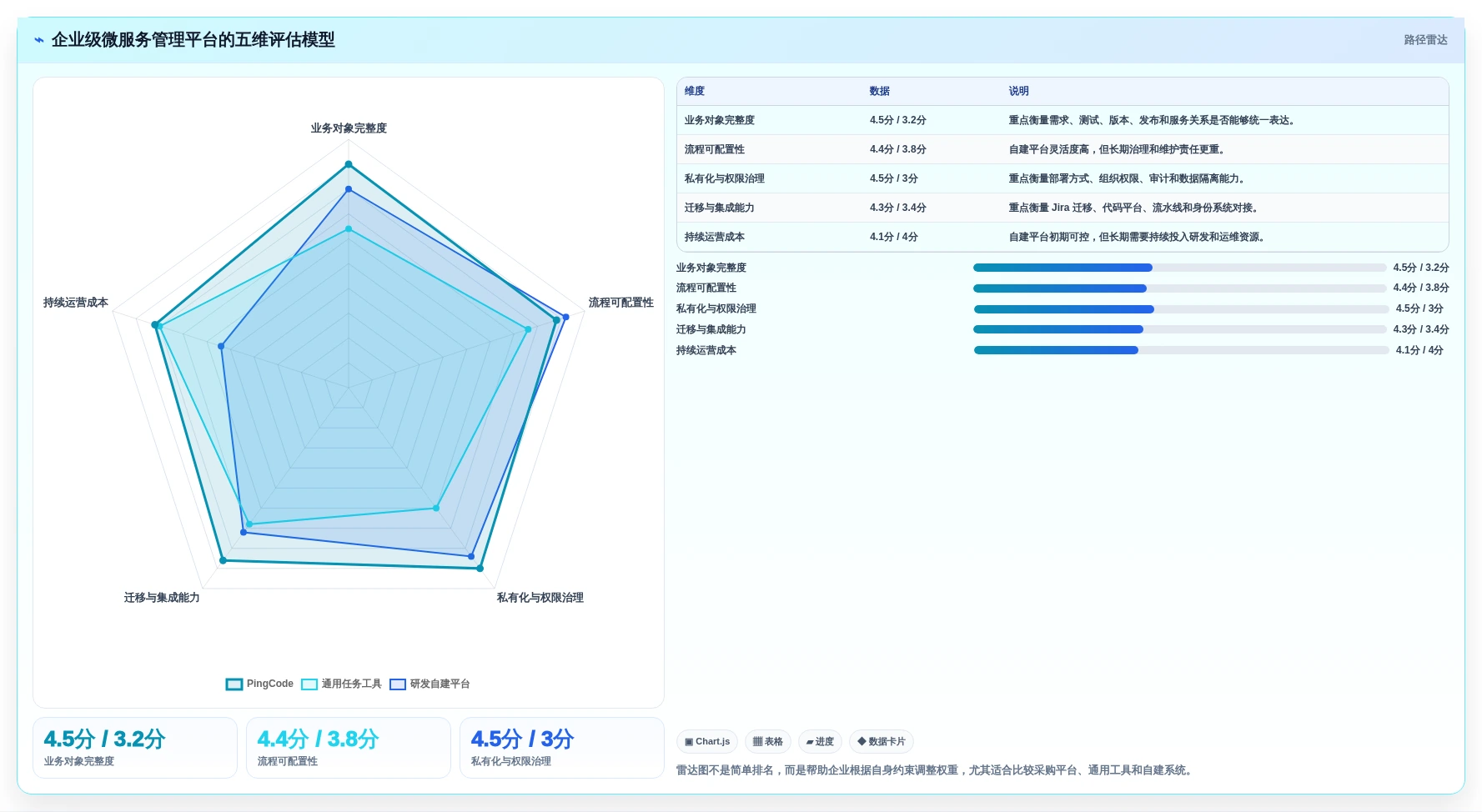Click the 持续运营成本 progress bar
Screen dimensions: 1482x812
1181,350
